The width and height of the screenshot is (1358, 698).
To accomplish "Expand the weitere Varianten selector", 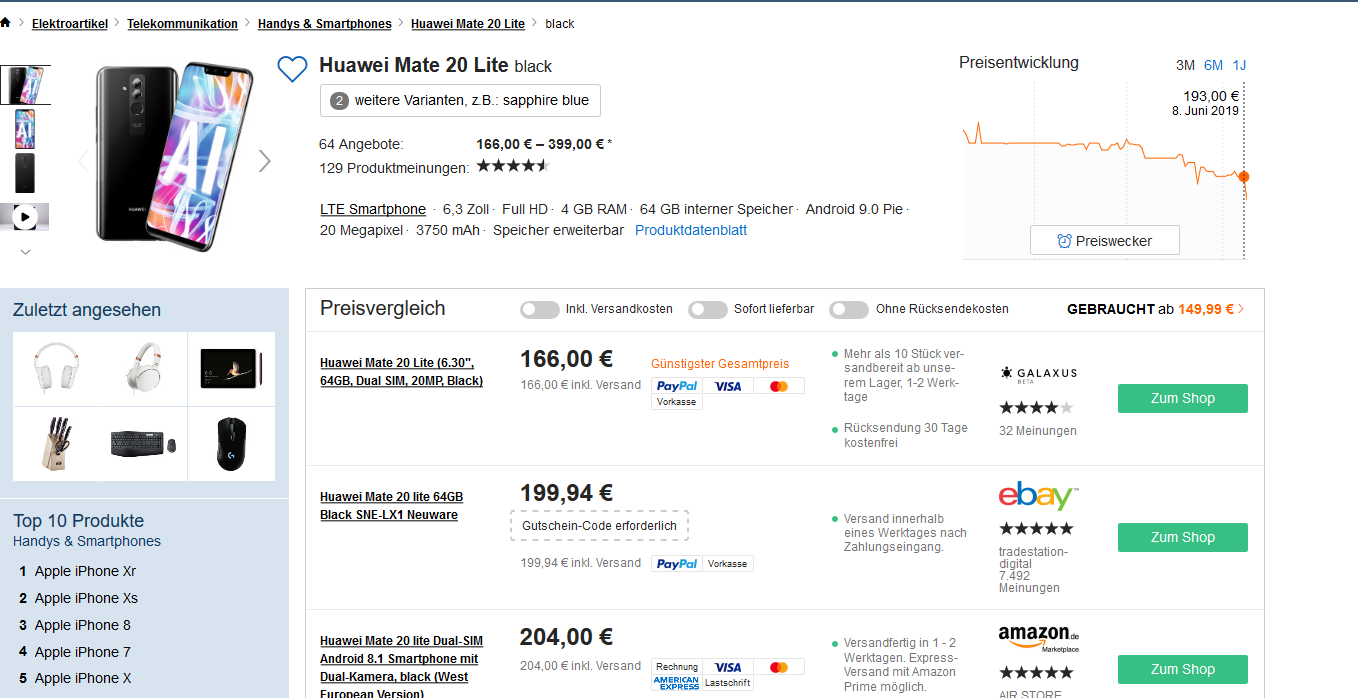I will [460, 100].
